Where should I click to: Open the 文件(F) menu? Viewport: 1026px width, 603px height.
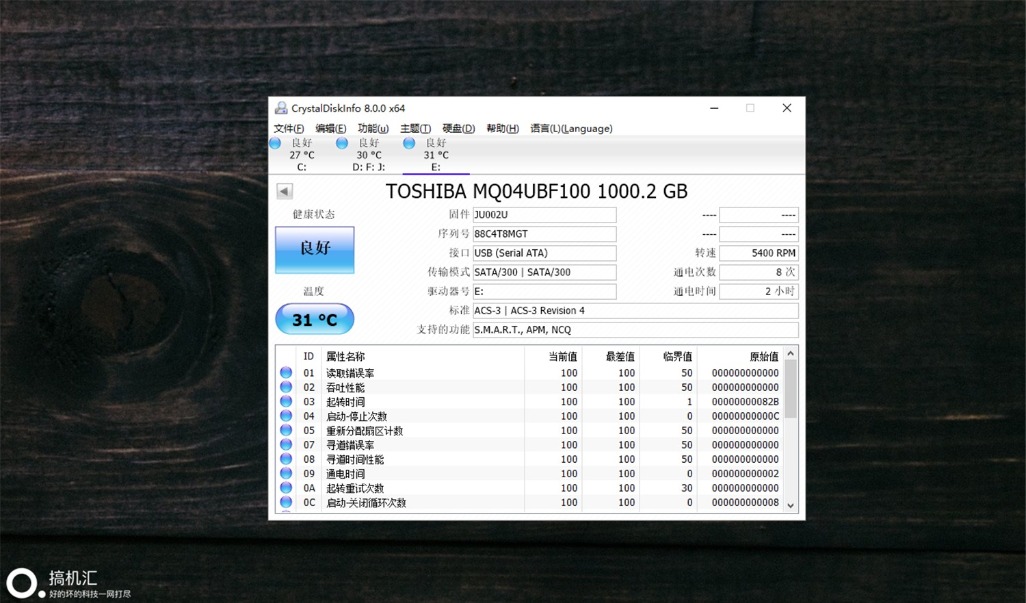[289, 128]
